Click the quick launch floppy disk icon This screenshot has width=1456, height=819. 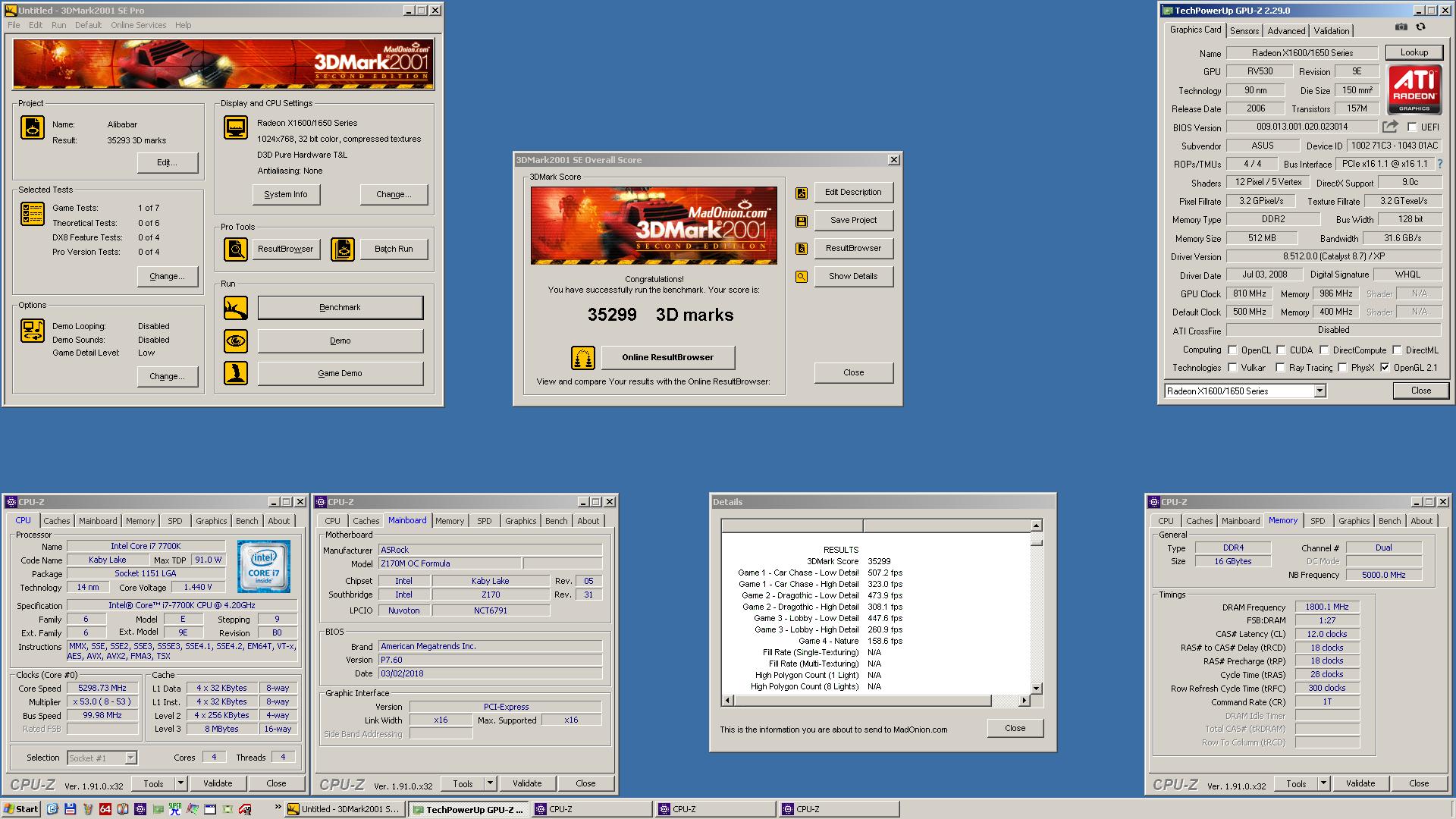[x=70, y=809]
